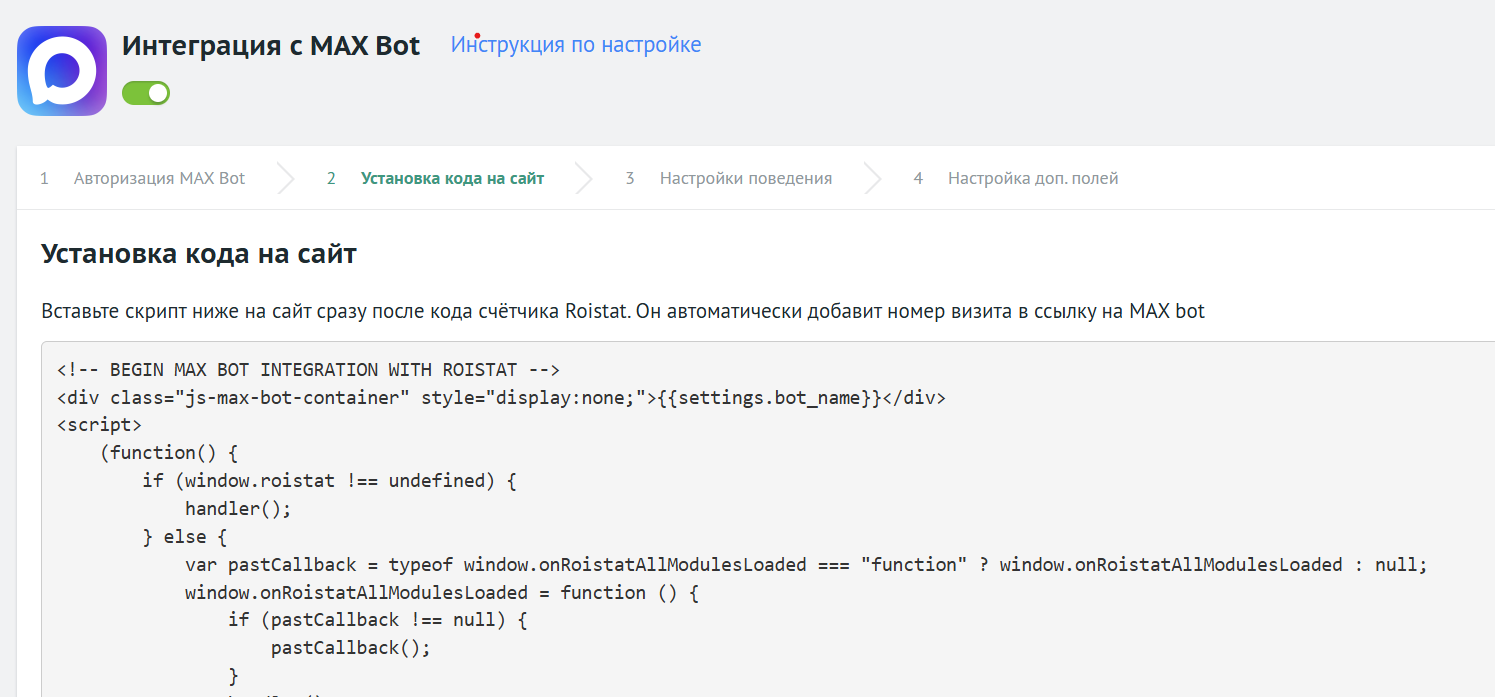Select the Установка кода на сайт step
The height and width of the screenshot is (697, 1495).
[452, 179]
